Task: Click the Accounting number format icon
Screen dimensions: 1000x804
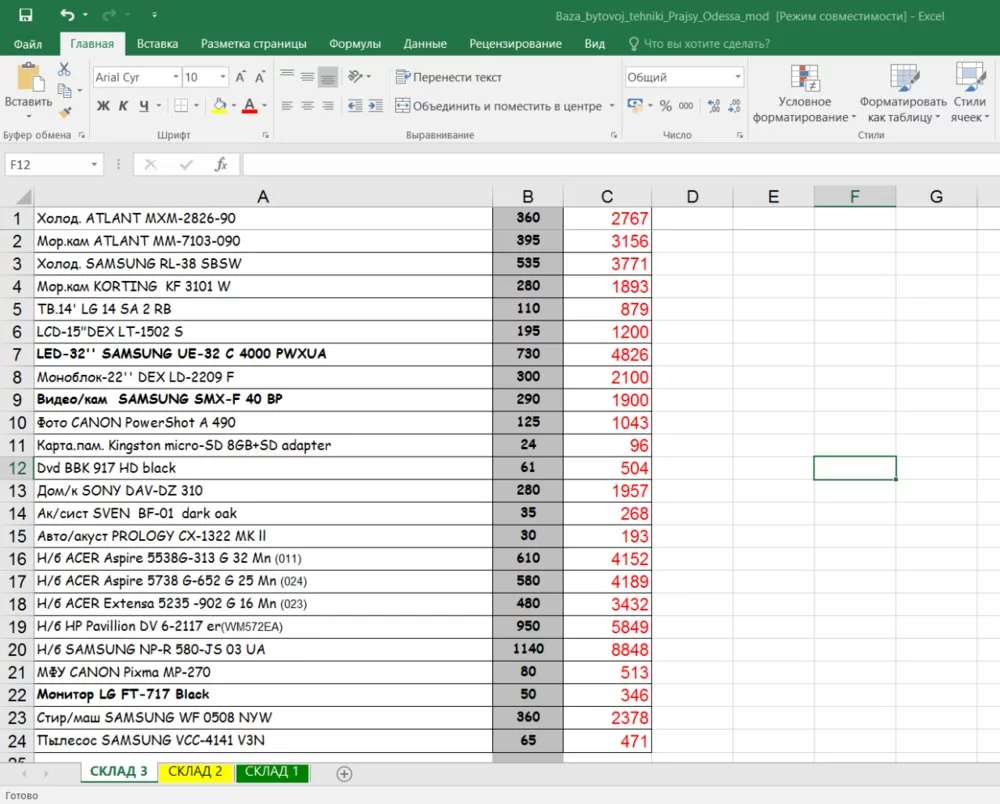Action: (635, 105)
